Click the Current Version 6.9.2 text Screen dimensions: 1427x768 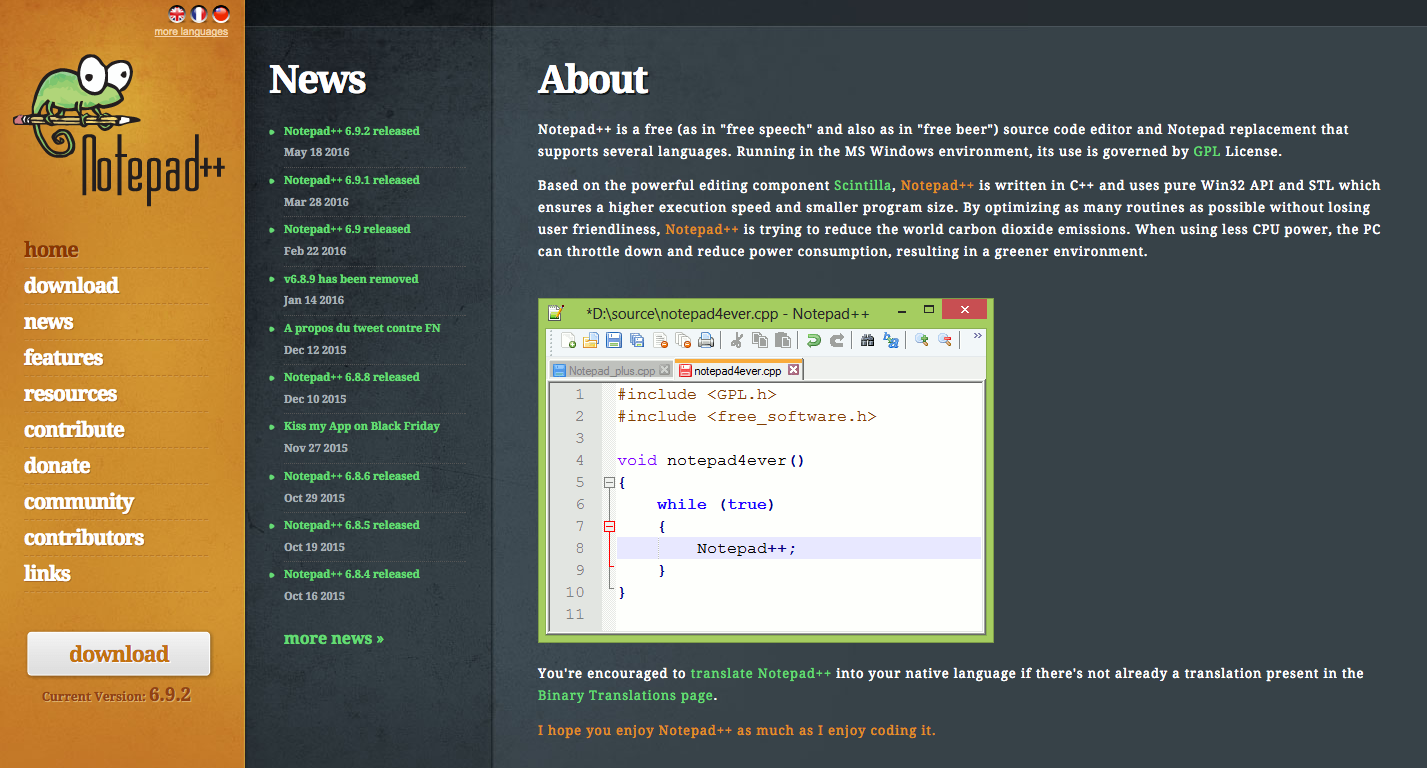pos(116,694)
